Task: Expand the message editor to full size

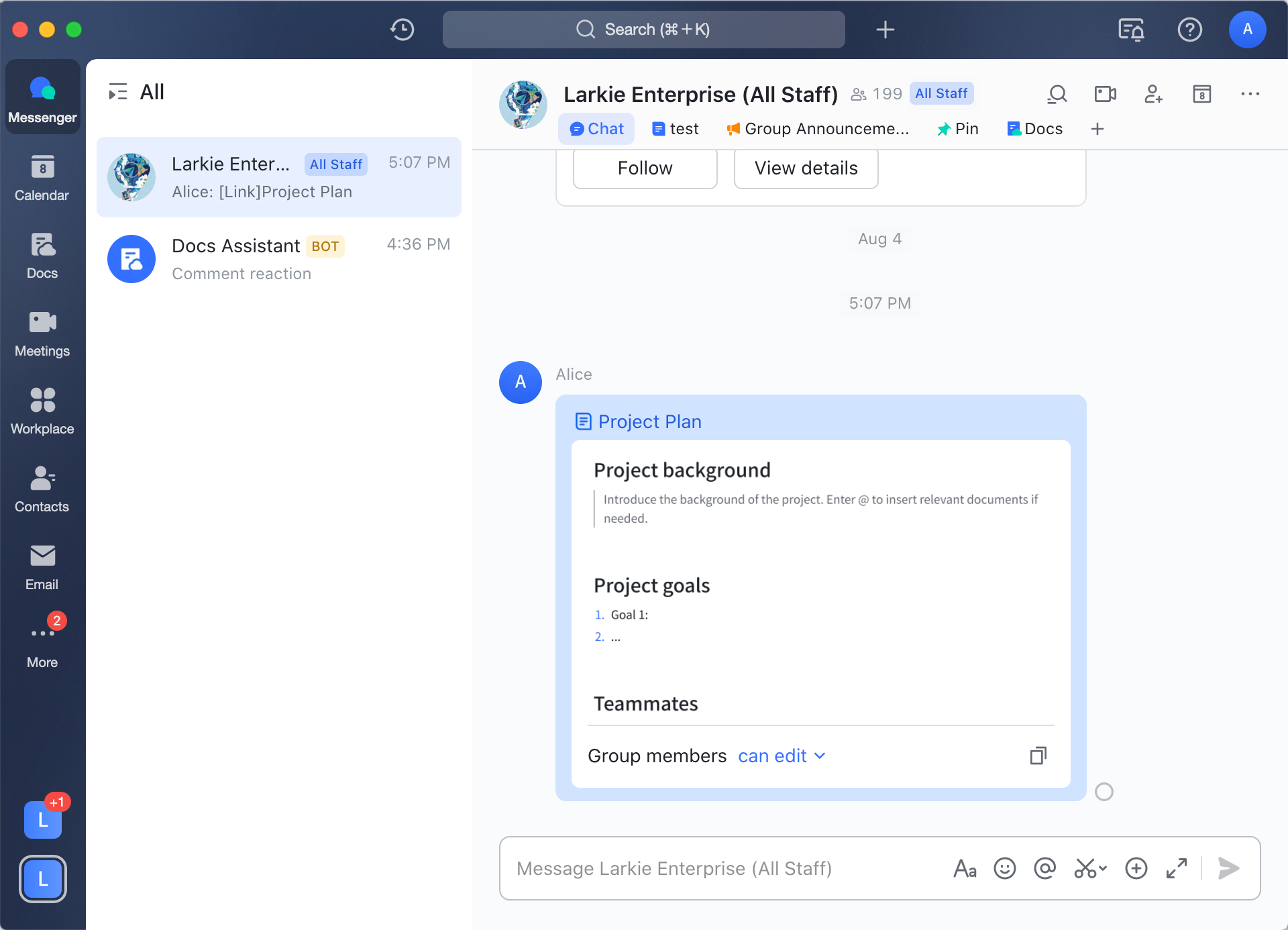Action: pos(1177,868)
